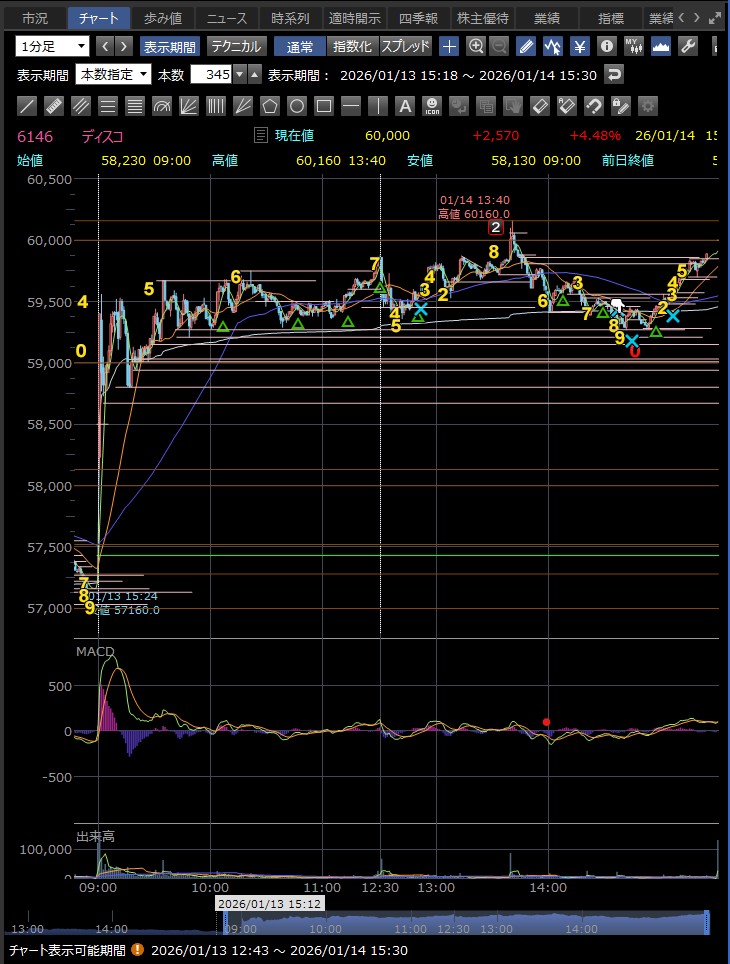Choose the text annotation 'A' tool
The image size is (730, 964).
[405, 106]
